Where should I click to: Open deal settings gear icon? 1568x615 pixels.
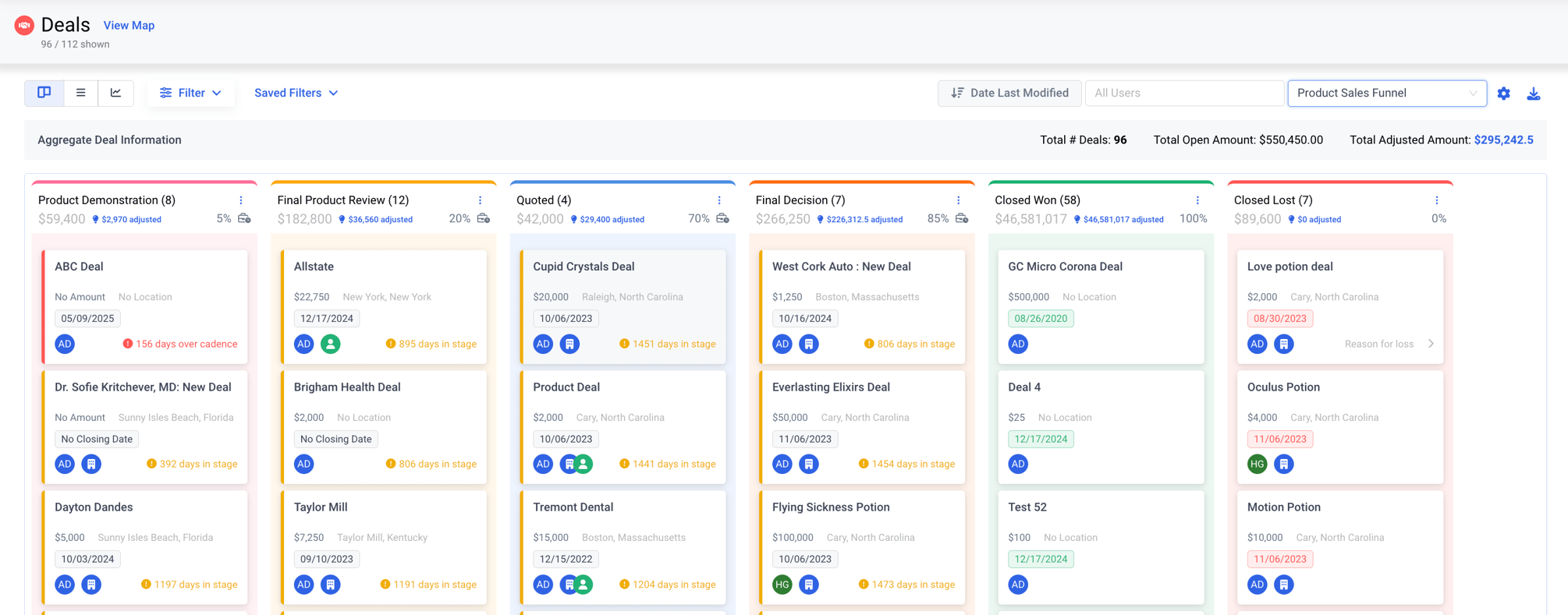tap(1503, 94)
